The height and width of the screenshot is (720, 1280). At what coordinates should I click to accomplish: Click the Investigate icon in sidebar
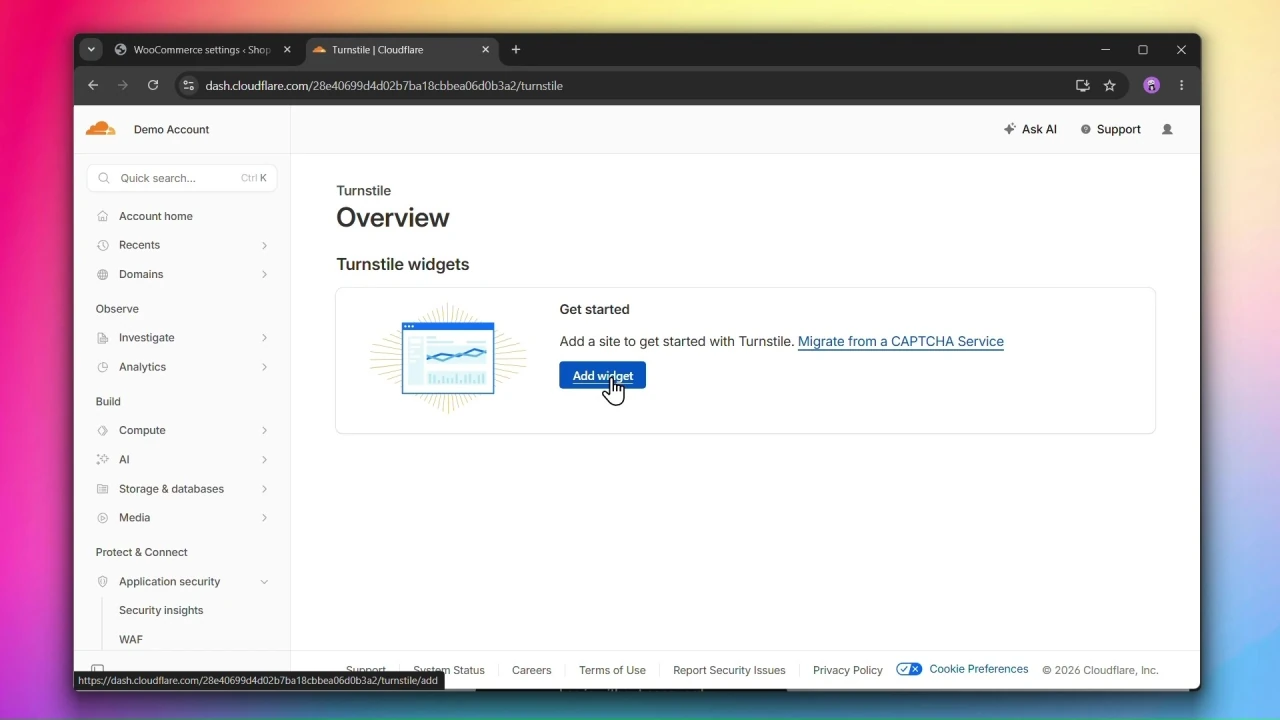[102, 338]
